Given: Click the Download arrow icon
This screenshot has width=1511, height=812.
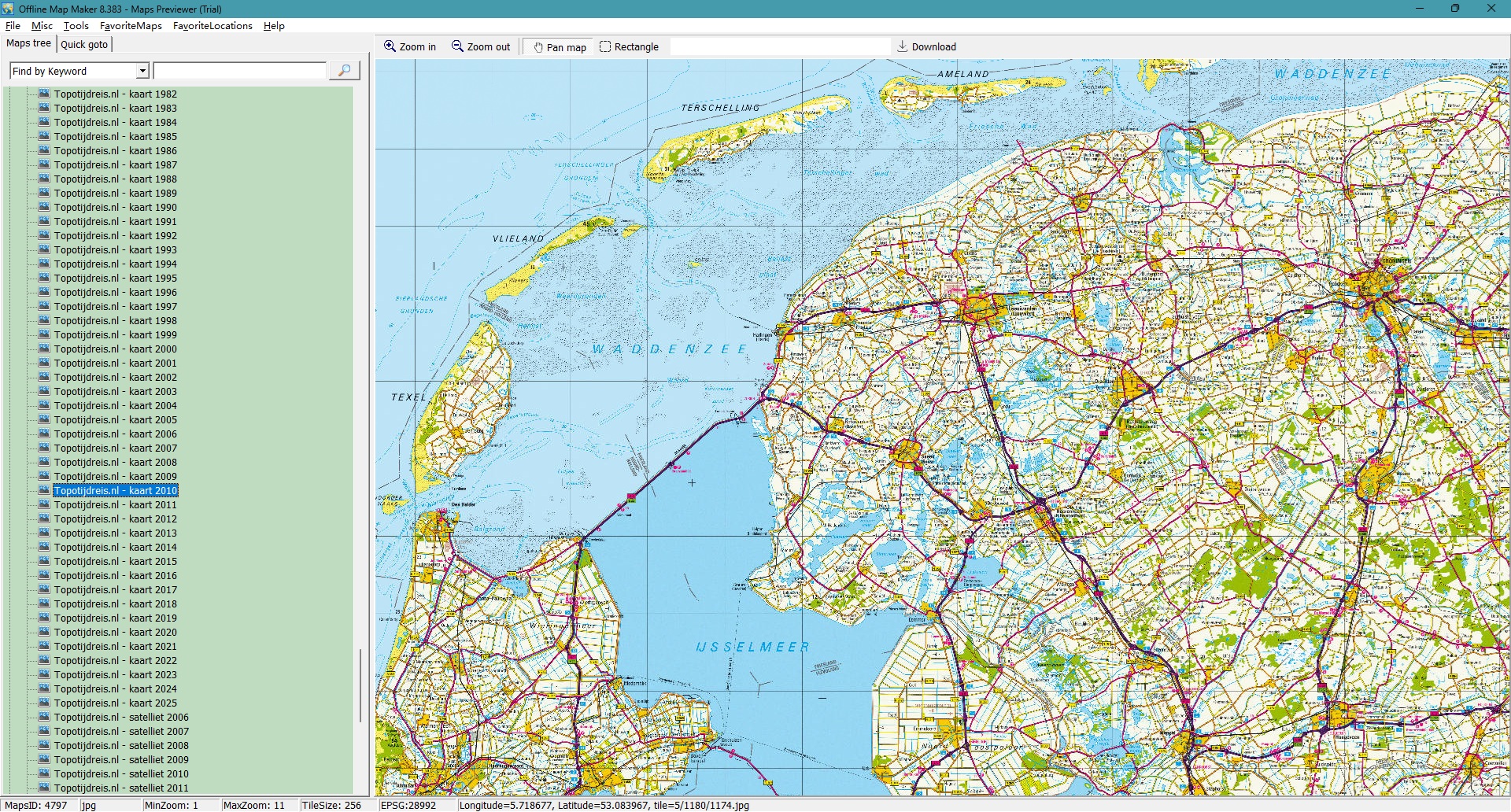Looking at the screenshot, I should tap(903, 46).
